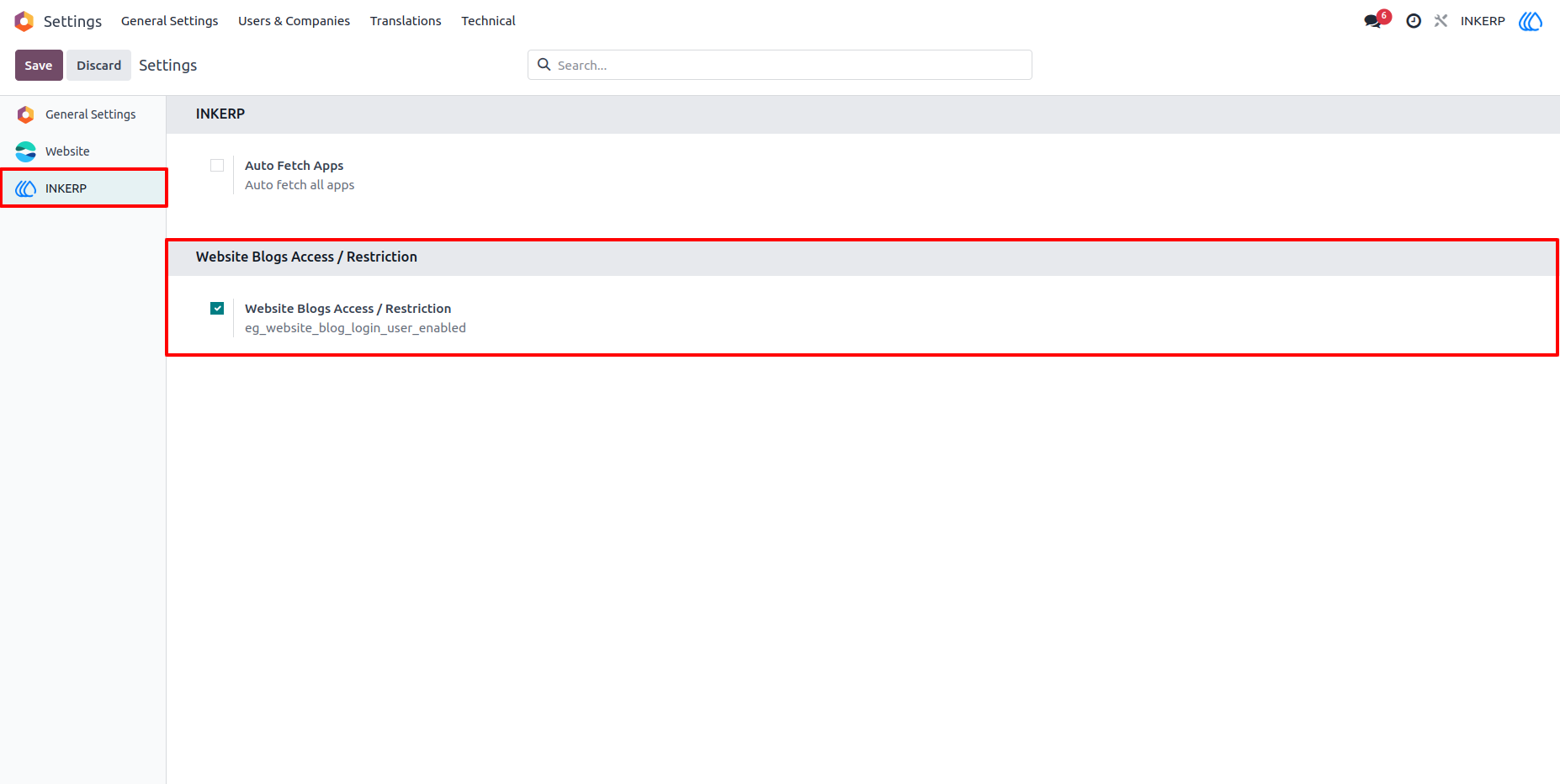Click the Settings app title link
1560x784 pixels.
tap(72, 21)
